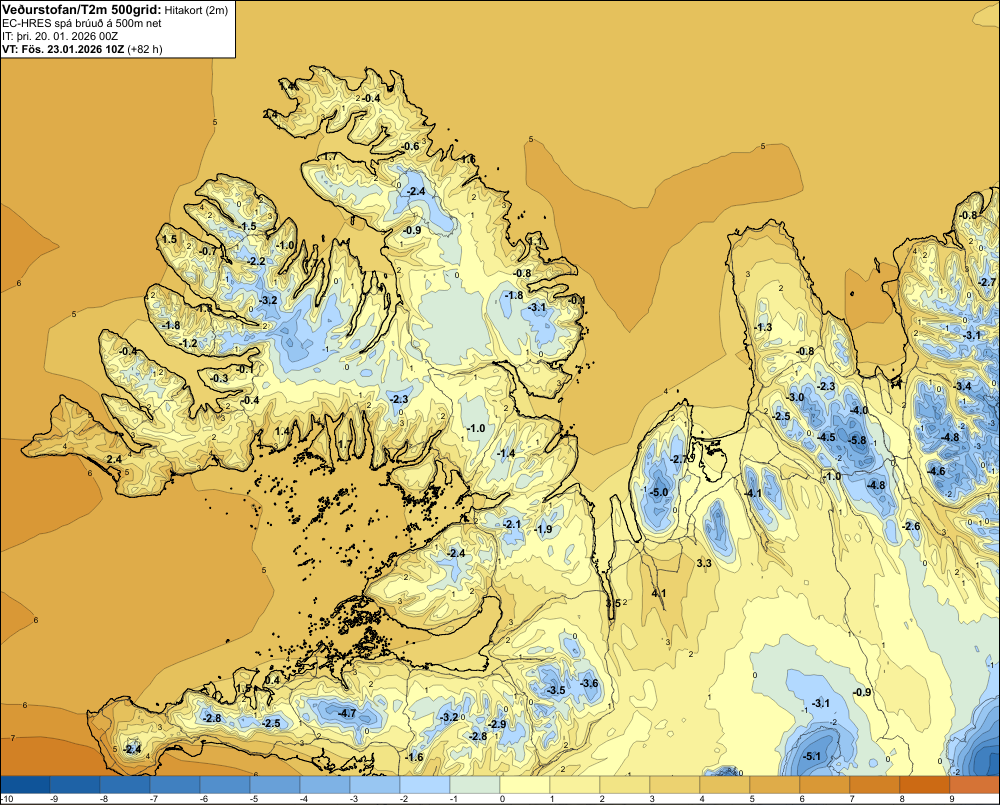Screen dimensions: 1000x805
Task: Select the -5.0 temperature value
Action: click(x=659, y=492)
